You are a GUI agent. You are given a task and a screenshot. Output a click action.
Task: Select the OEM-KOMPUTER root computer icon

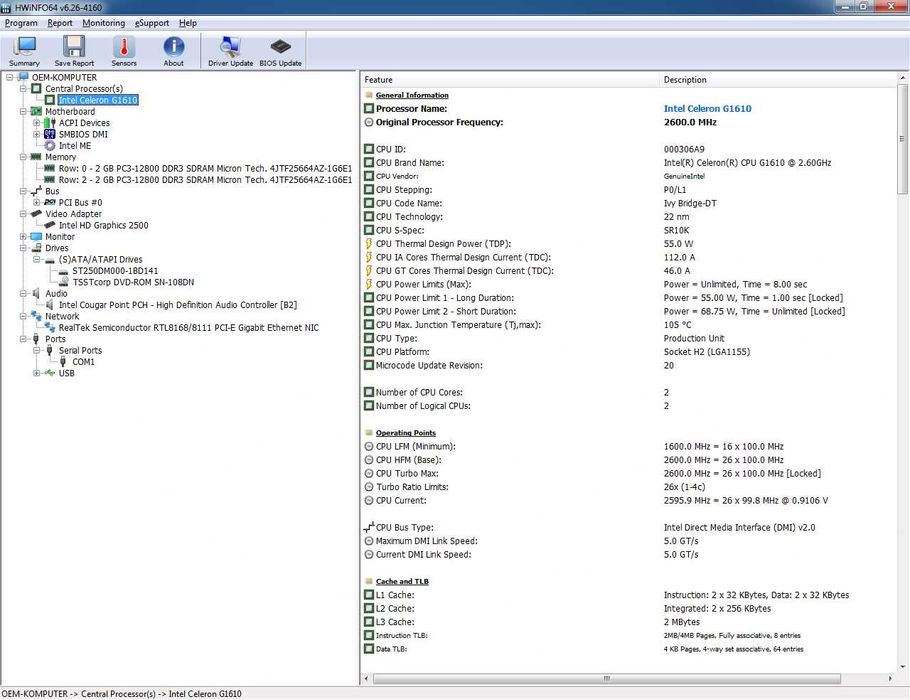(x=23, y=77)
